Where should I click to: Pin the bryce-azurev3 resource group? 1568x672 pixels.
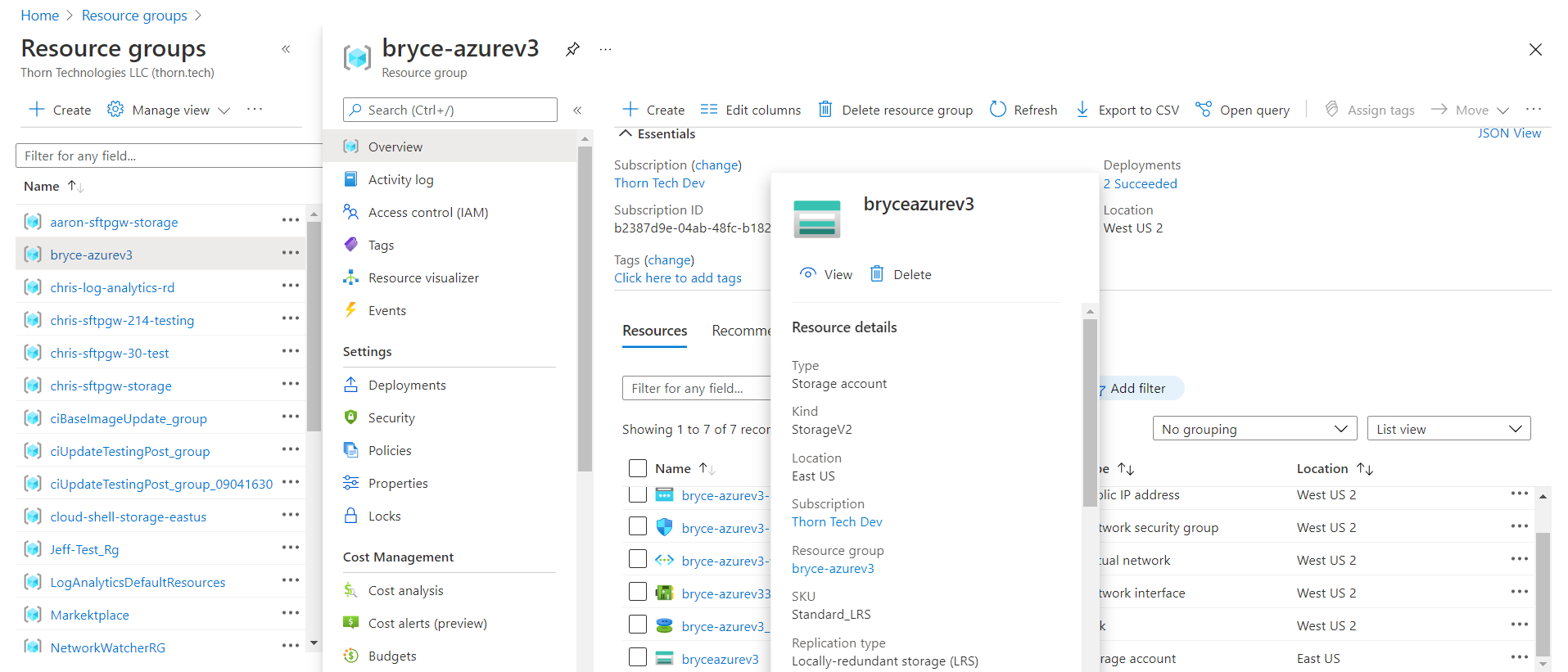point(572,49)
